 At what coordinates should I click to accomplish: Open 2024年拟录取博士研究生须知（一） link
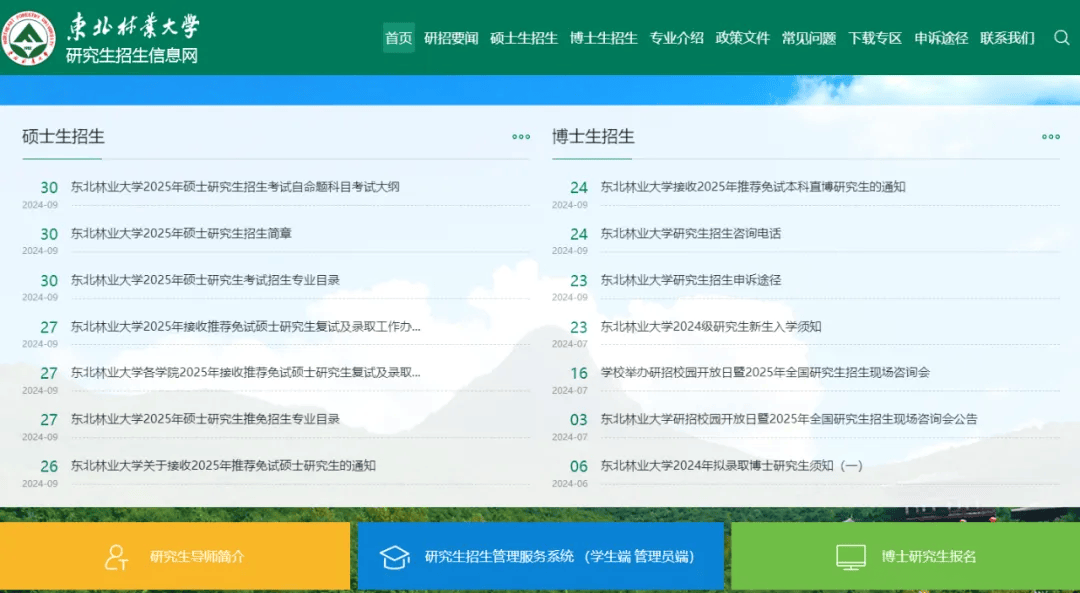pyautogui.click(x=731, y=466)
